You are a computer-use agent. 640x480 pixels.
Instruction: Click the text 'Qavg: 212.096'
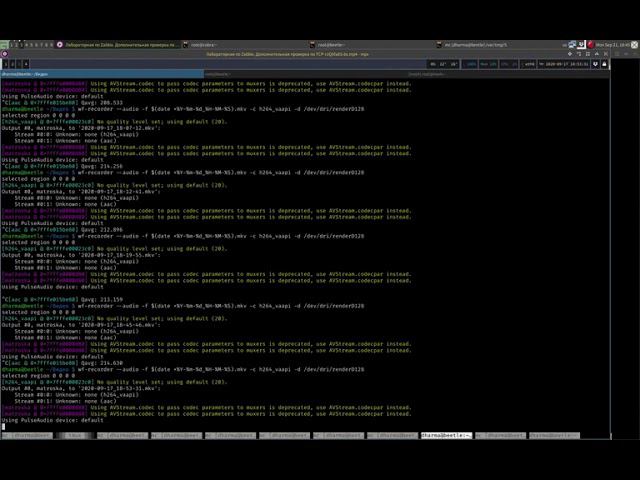coord(102,230)
